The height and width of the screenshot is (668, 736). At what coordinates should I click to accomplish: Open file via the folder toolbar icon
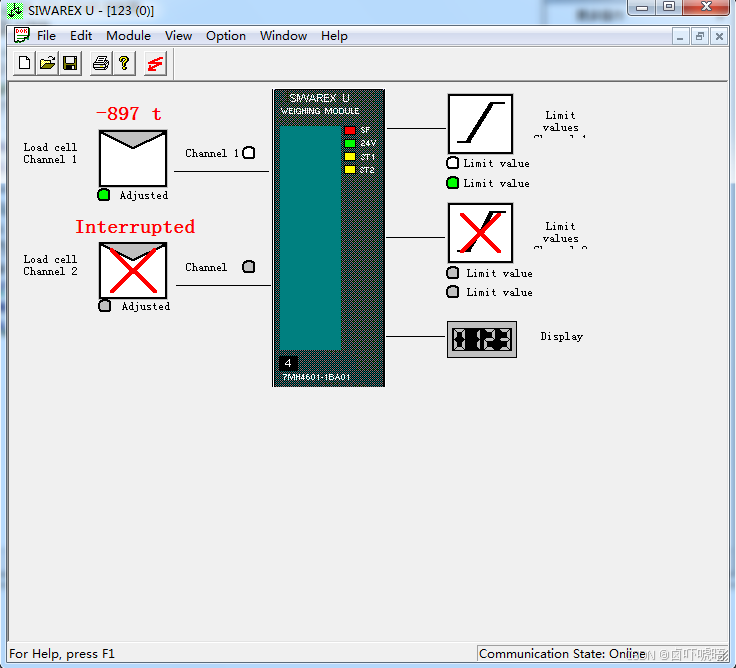(47, 63)
